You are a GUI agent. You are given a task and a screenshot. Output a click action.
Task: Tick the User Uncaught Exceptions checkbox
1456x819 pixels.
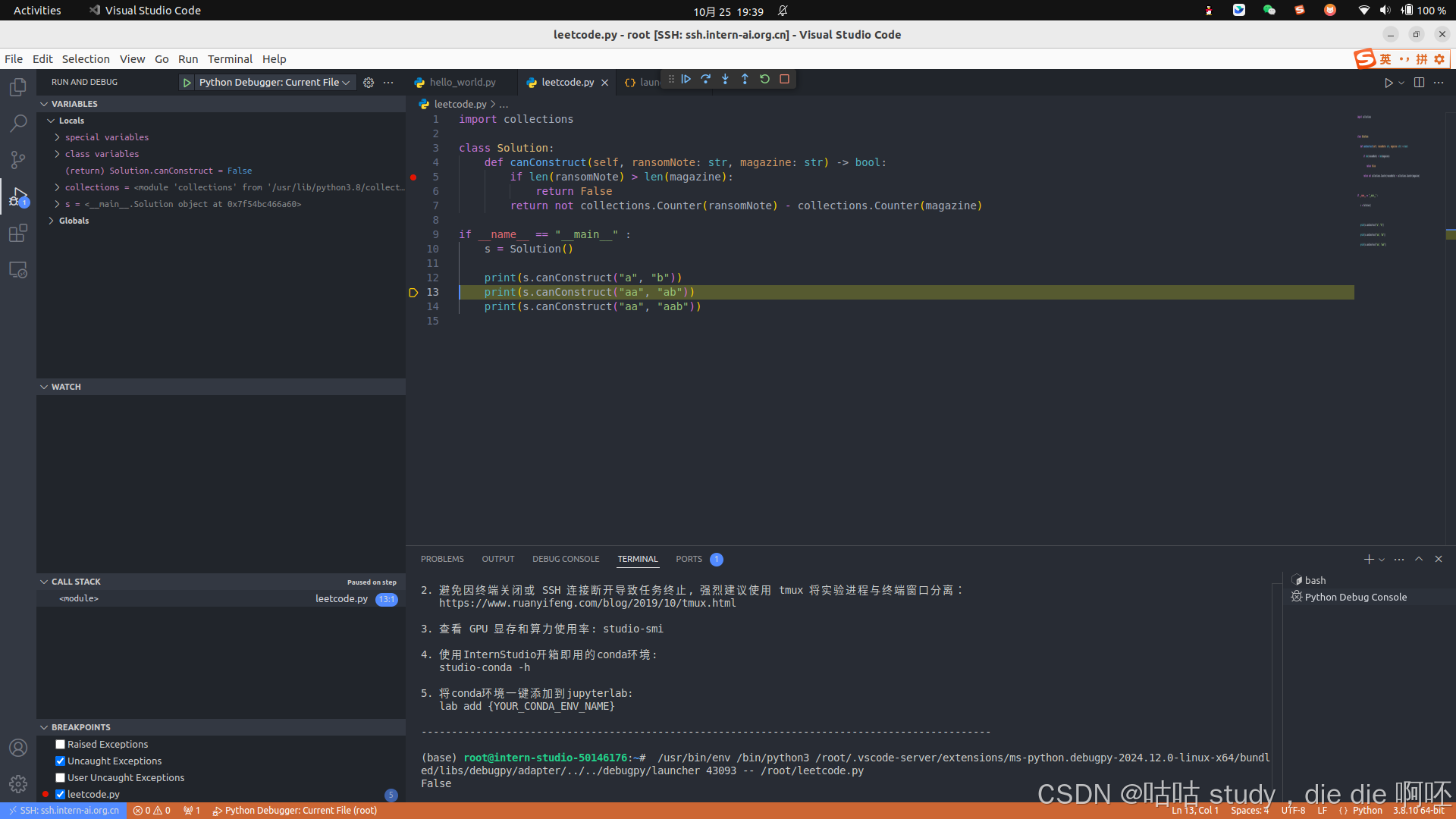click(61, 778)
